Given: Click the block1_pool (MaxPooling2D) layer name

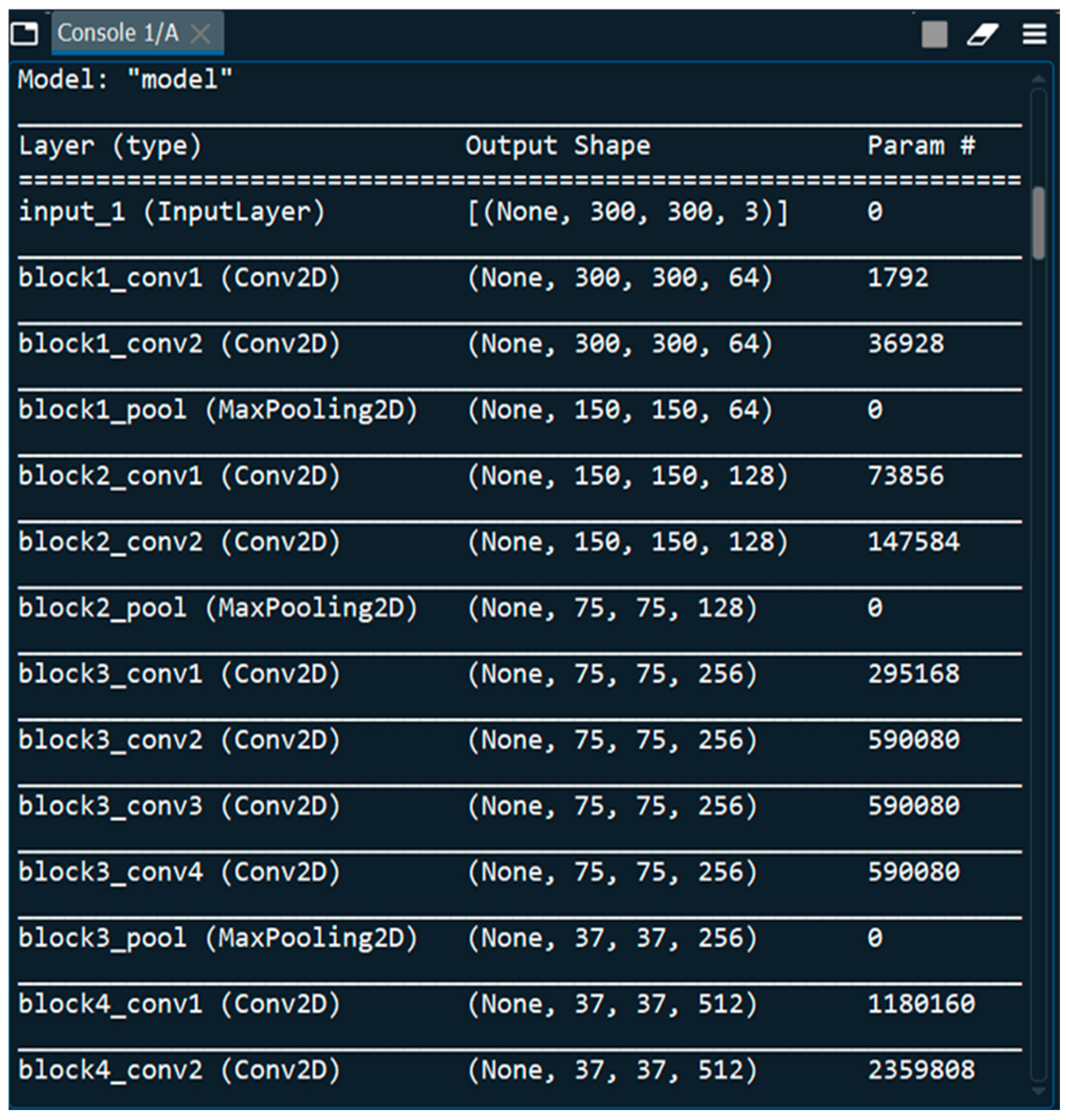Looking at the screenshot, I should (217, 410).
